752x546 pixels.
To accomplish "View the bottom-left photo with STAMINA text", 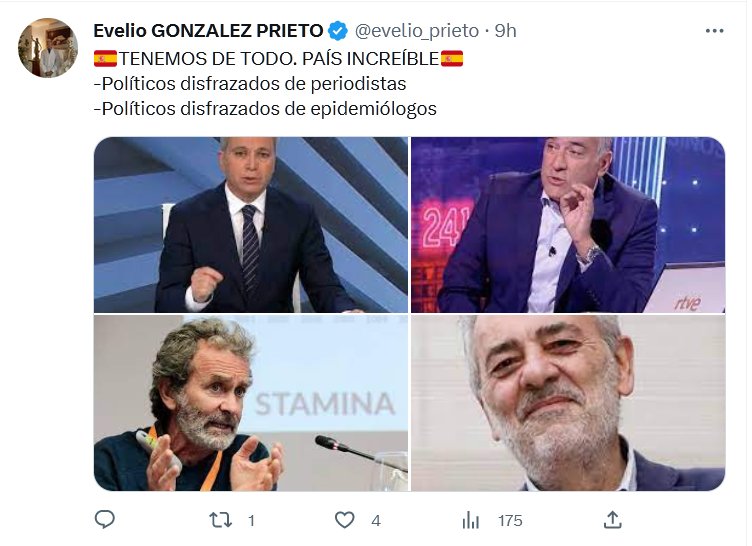I will click(251, 403).
